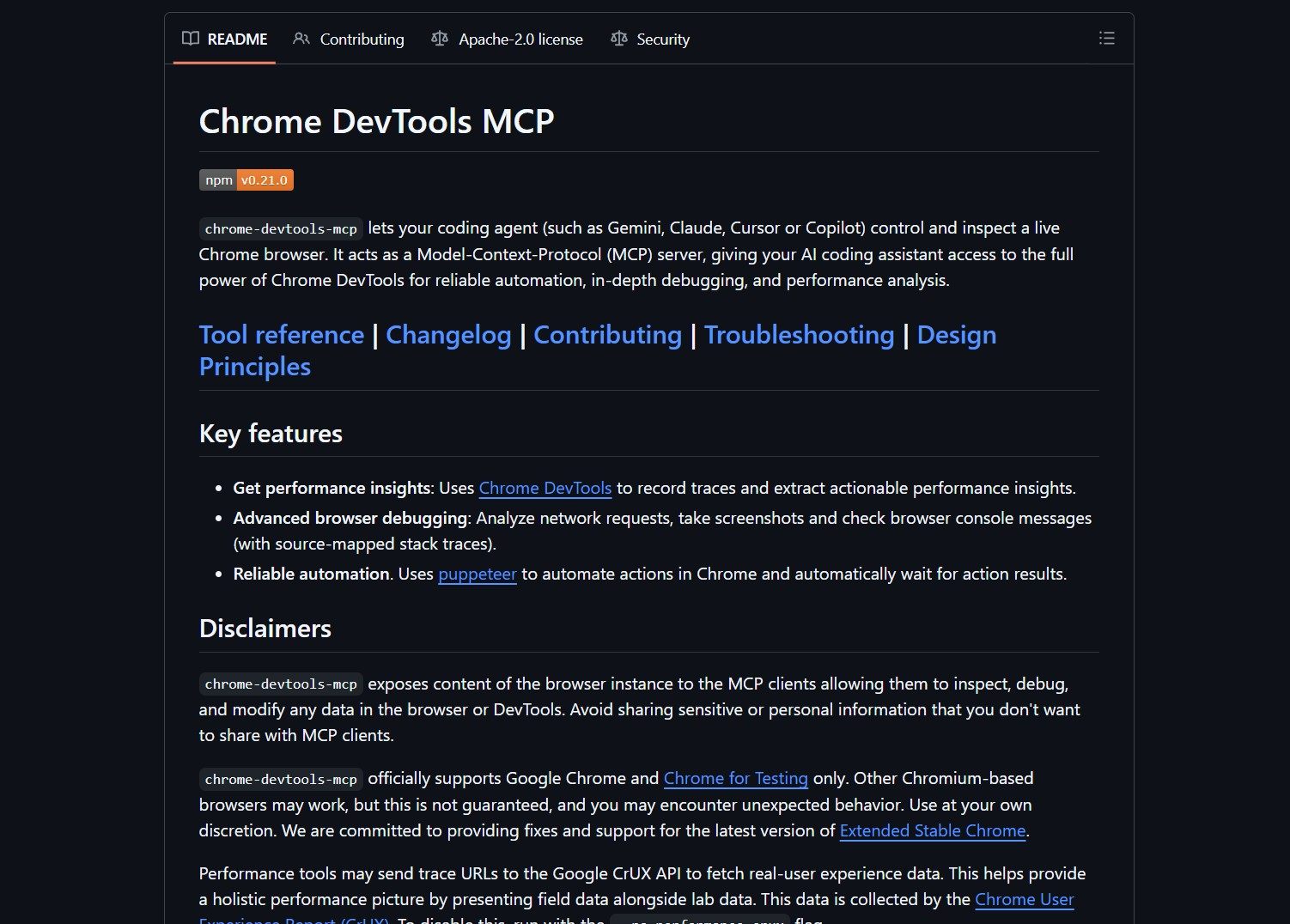Open the Troubleshooting link
Image resolution: width=1290 pixels, height=924 pixels.
pos(800,335)
